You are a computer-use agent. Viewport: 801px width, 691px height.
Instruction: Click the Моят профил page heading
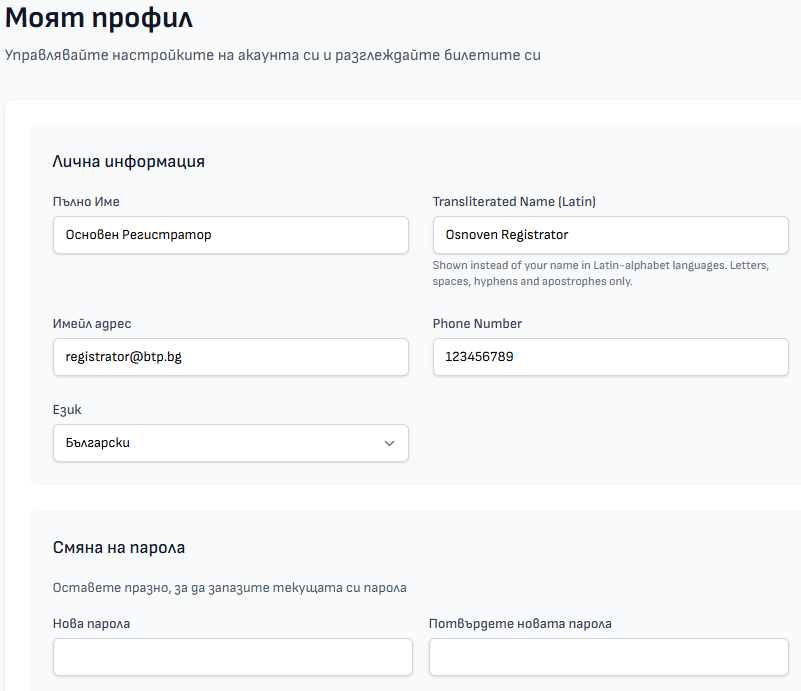coord(99,18)
